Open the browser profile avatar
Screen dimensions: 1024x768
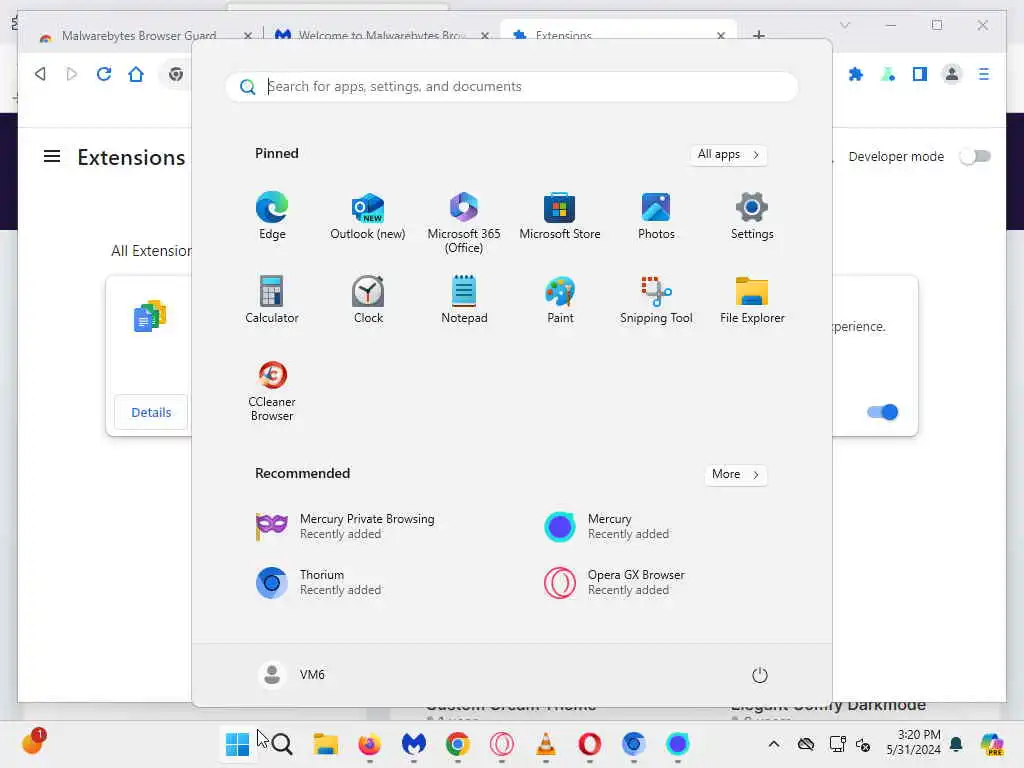[x=952, y=74]
